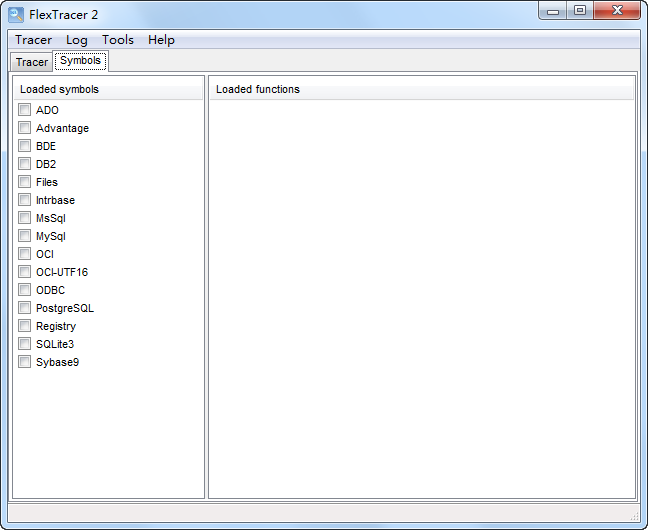Open the Help menu
Screen dimensions: 648x530
(x=161, y=40)
